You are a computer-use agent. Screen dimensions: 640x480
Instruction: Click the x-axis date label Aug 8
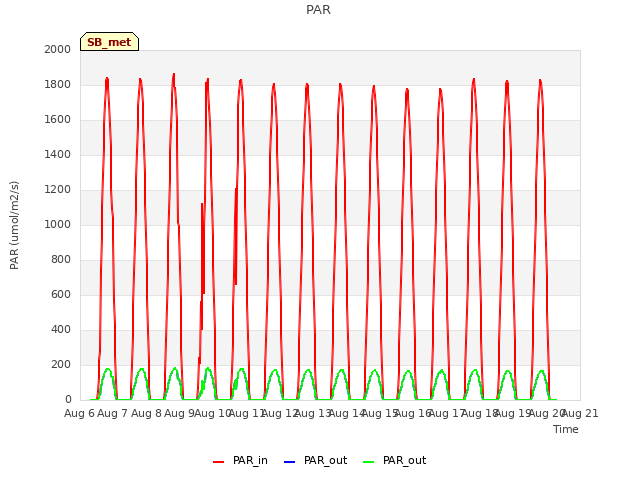(x=146, y=413)
